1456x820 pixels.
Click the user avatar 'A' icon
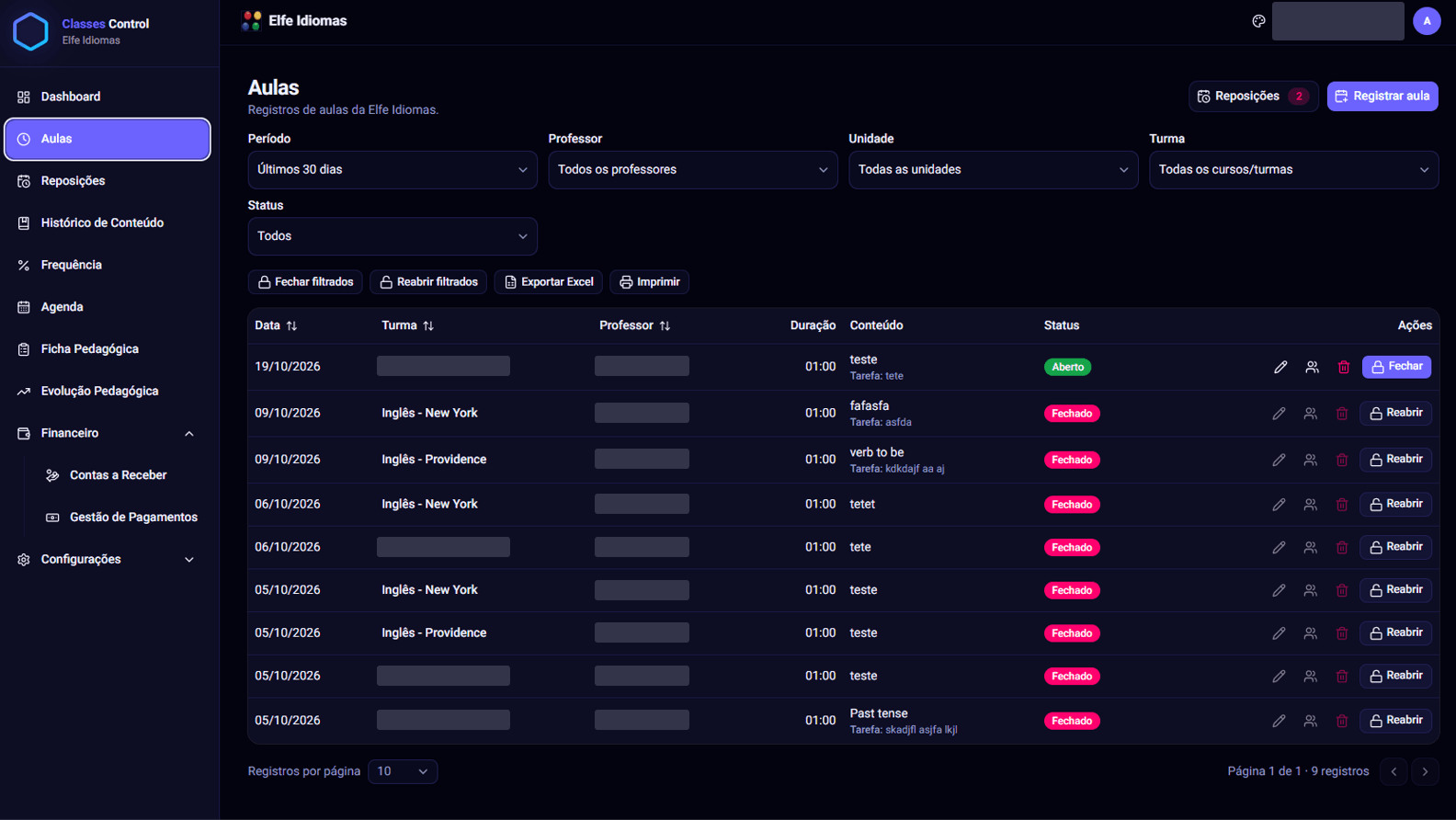1427,21
